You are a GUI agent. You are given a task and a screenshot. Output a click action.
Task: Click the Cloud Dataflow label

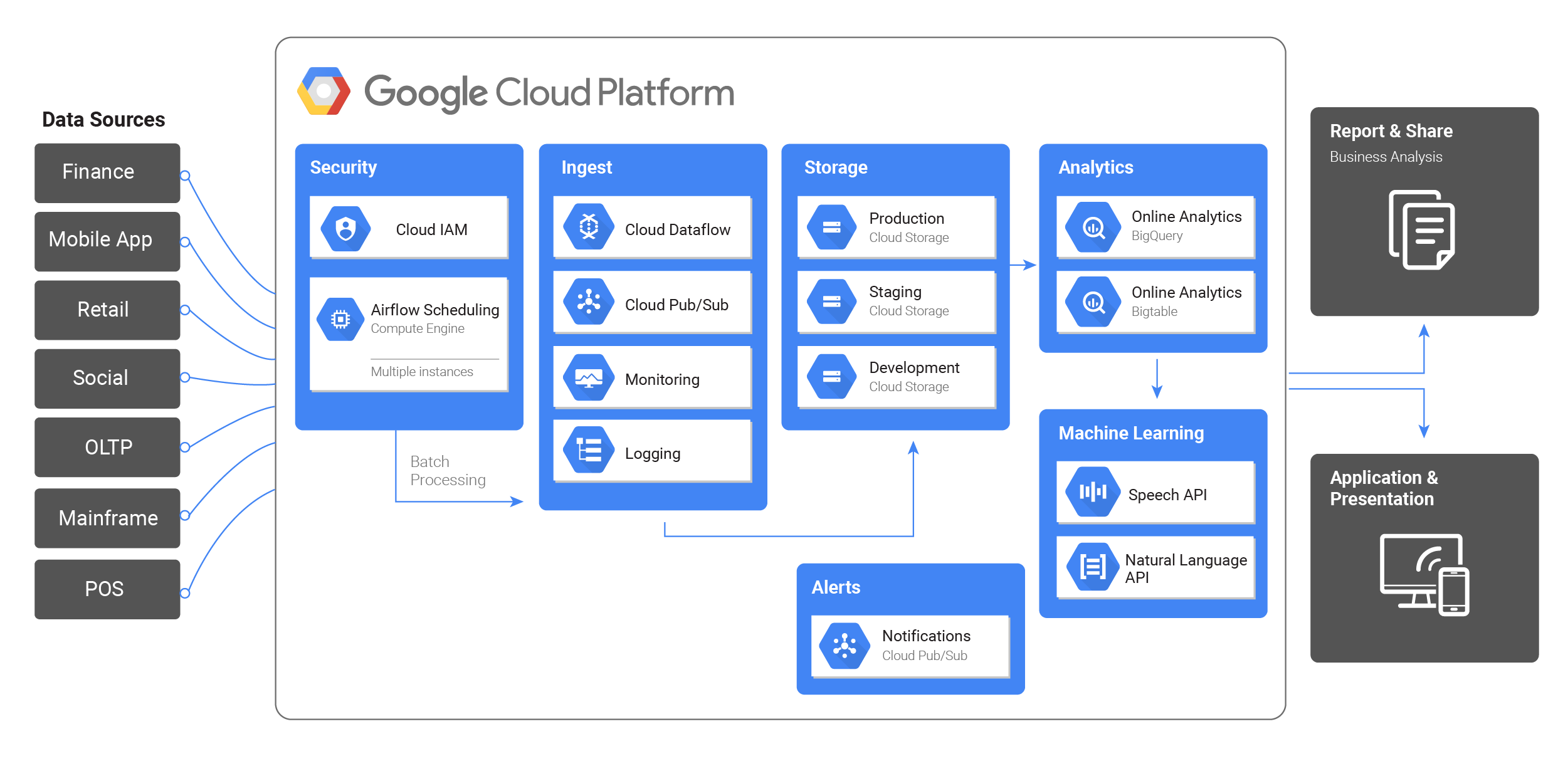point(678,229)
